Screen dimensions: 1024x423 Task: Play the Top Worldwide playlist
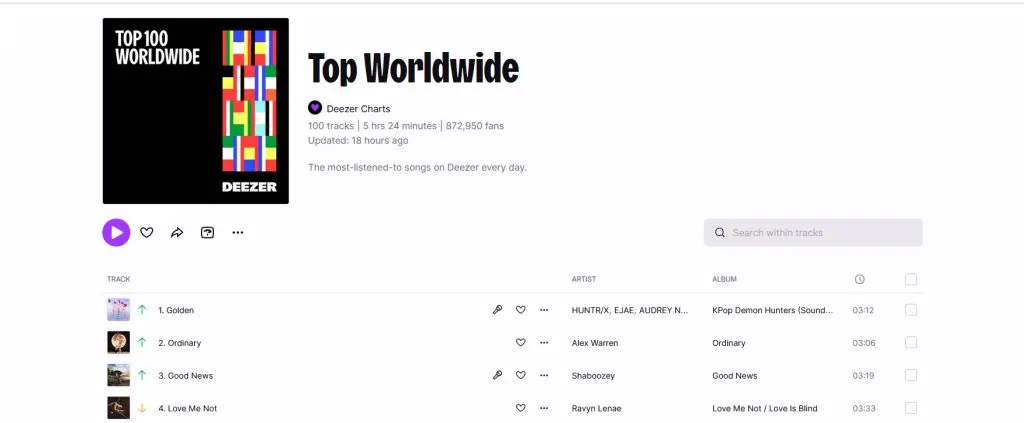coord(116,232)
